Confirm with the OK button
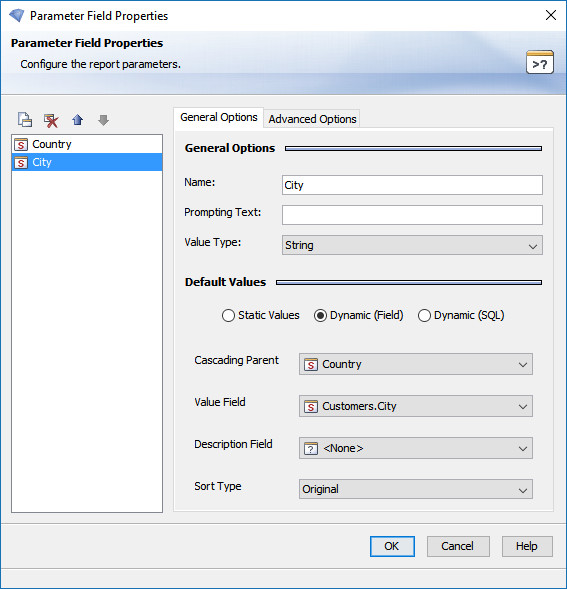This screenshot has height=589, width=567. (x=392, y=546)
